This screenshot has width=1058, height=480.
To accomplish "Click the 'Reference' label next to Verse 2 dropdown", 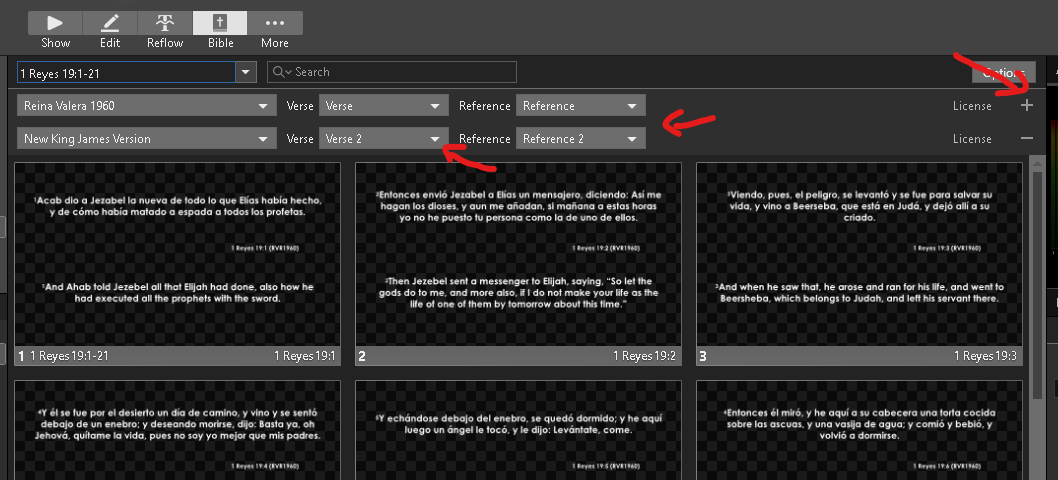I will coord(484,138).
